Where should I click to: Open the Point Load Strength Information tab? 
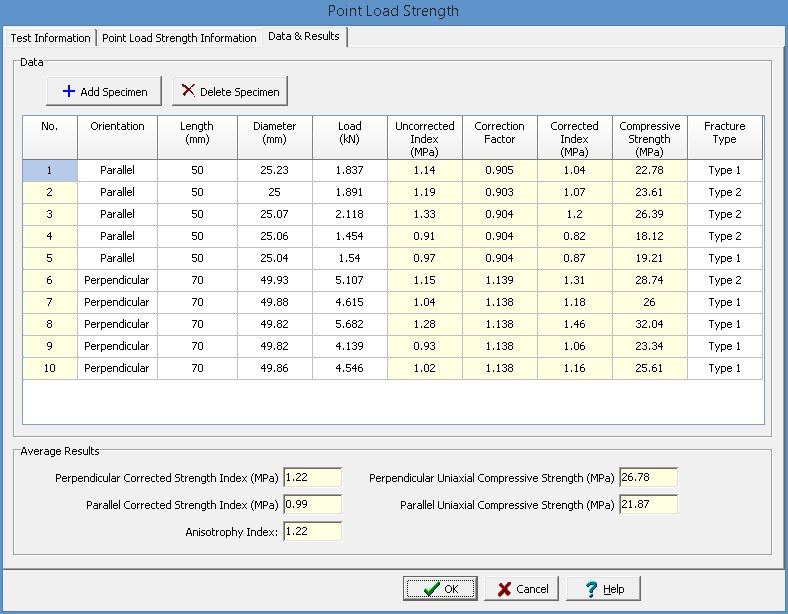(x=179, y=38)
